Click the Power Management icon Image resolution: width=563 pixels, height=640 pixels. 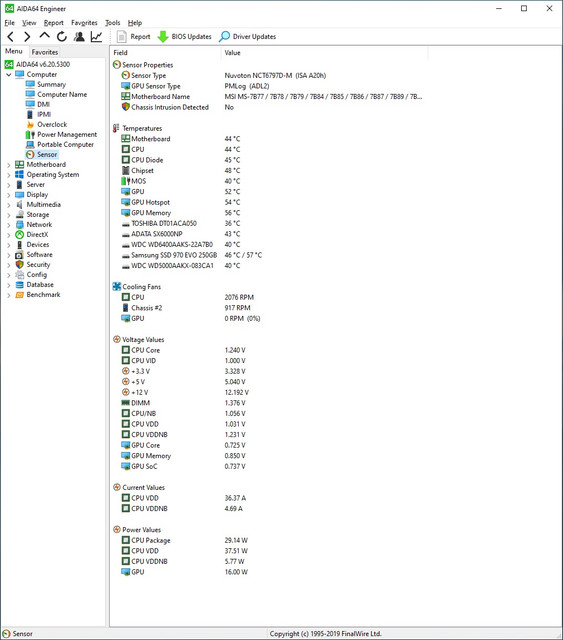pyautogui.click(x=30, y=135)
